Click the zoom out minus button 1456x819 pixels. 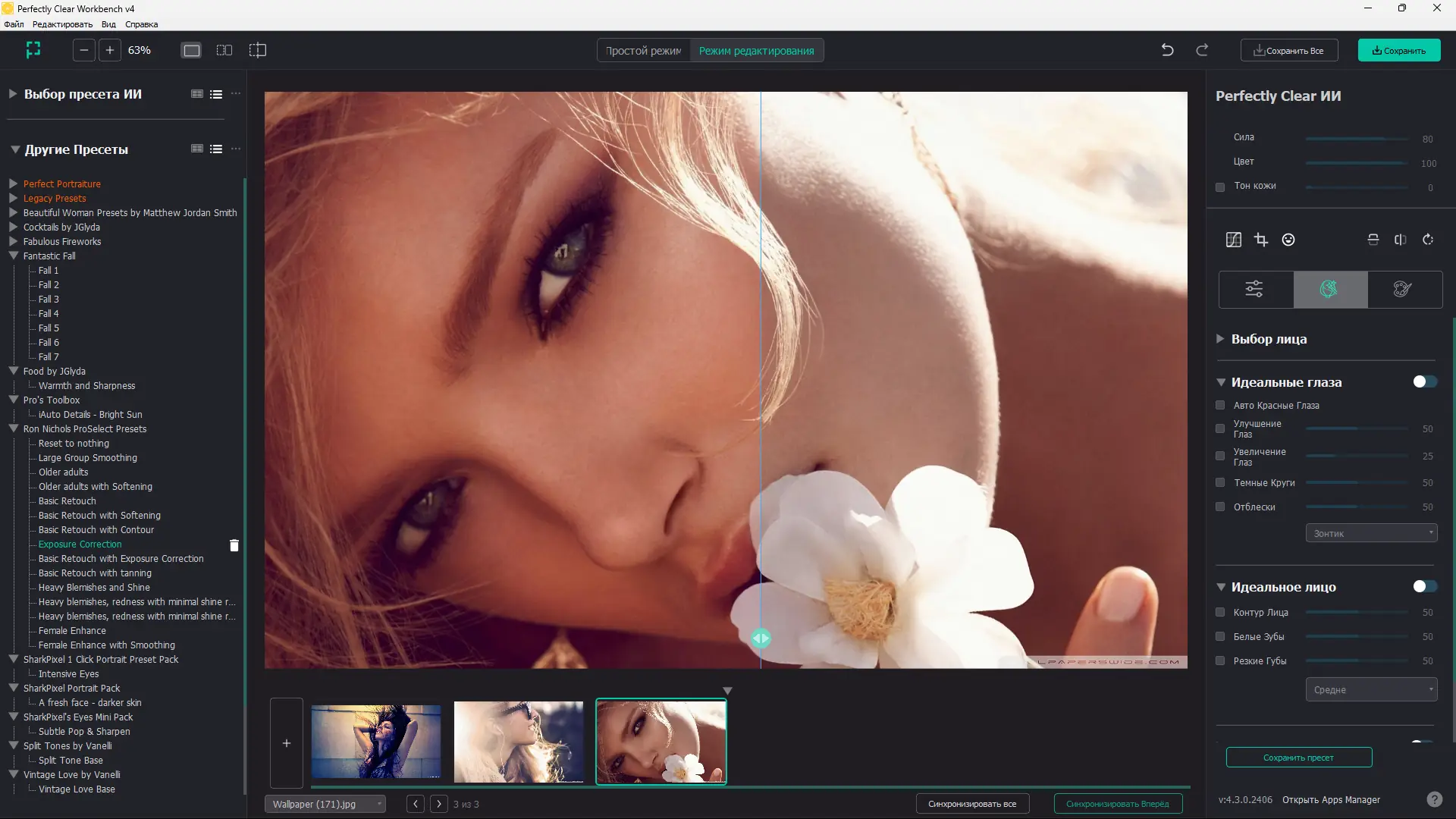point(84,50)
